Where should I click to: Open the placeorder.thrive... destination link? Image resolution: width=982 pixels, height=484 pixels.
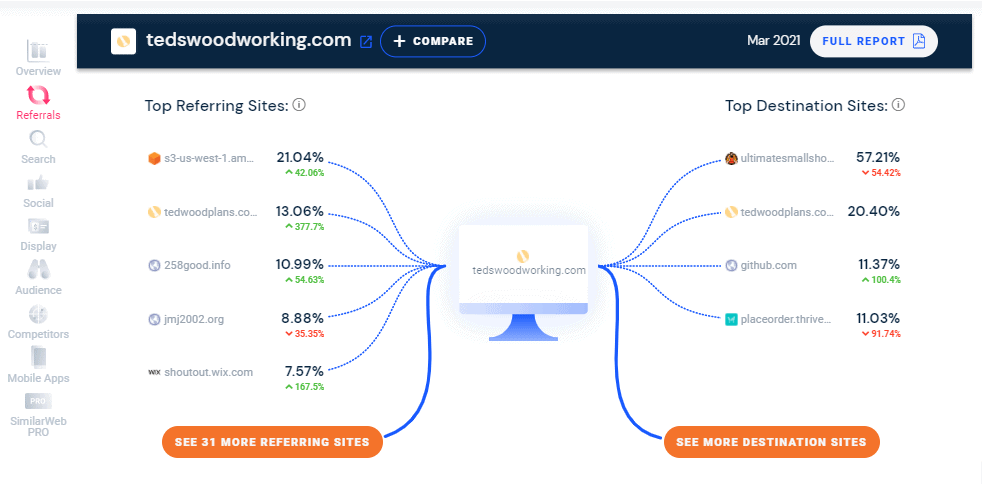pos(786,319)
